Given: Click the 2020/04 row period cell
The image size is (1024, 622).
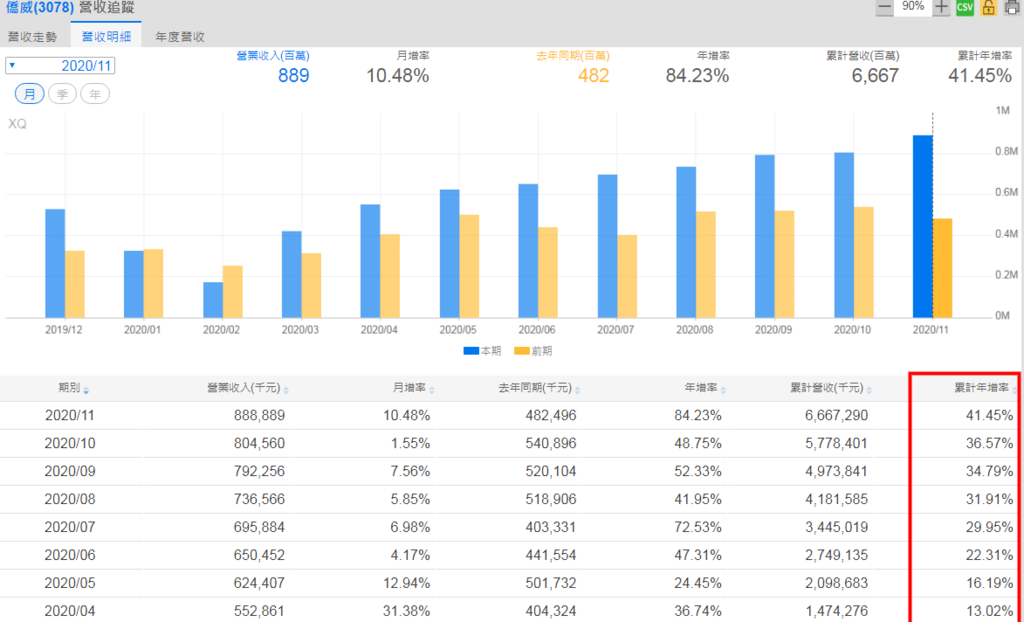Looking at the screenshot, I should pos(70,612).
